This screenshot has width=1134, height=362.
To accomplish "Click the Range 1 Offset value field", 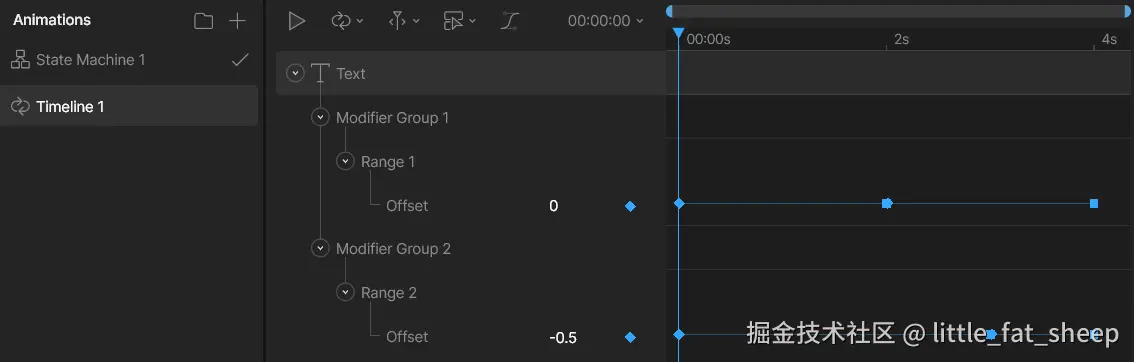I will pyautogui.click(x=554, y=206).
